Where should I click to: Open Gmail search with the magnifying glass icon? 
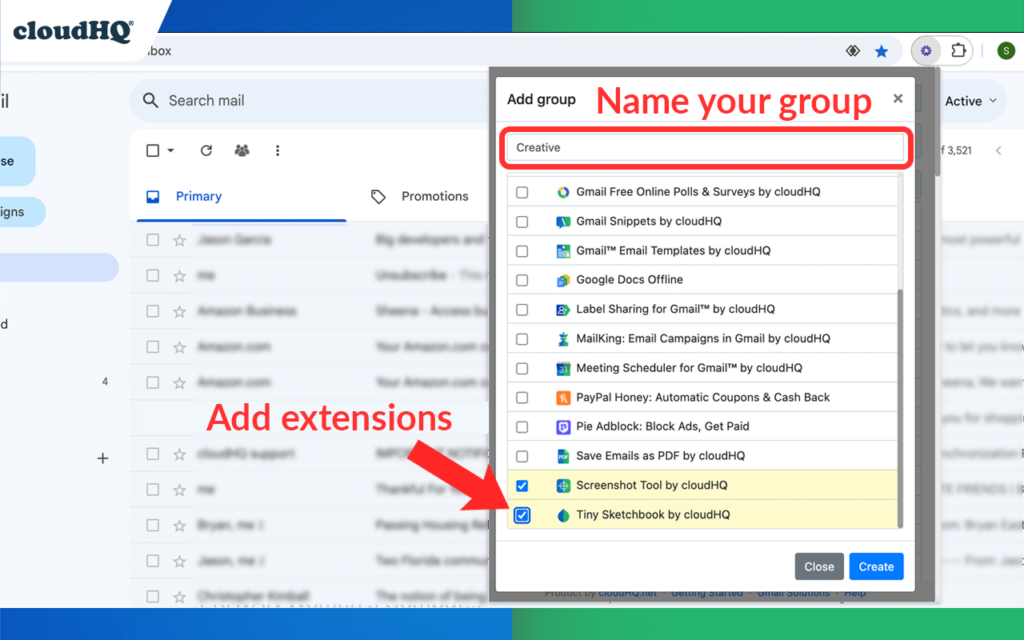tap(149, 100)
